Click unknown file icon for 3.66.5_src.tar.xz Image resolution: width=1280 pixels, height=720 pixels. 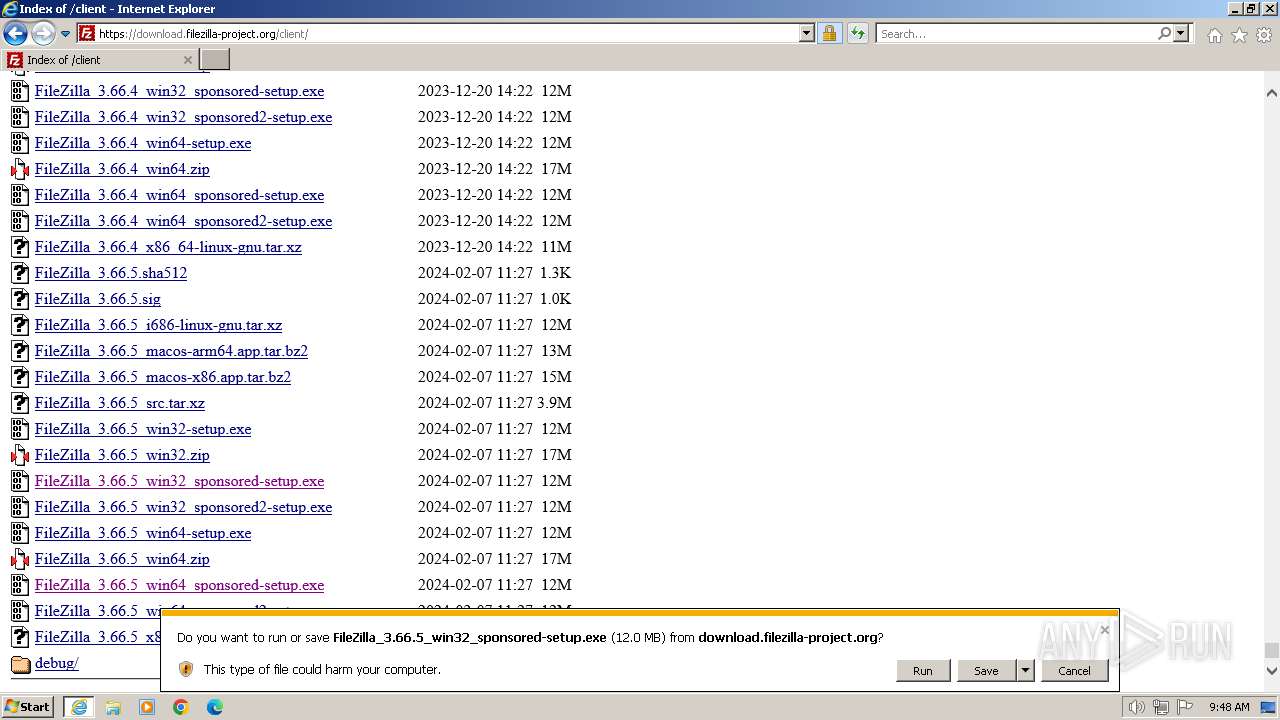[x=20, y=403]
